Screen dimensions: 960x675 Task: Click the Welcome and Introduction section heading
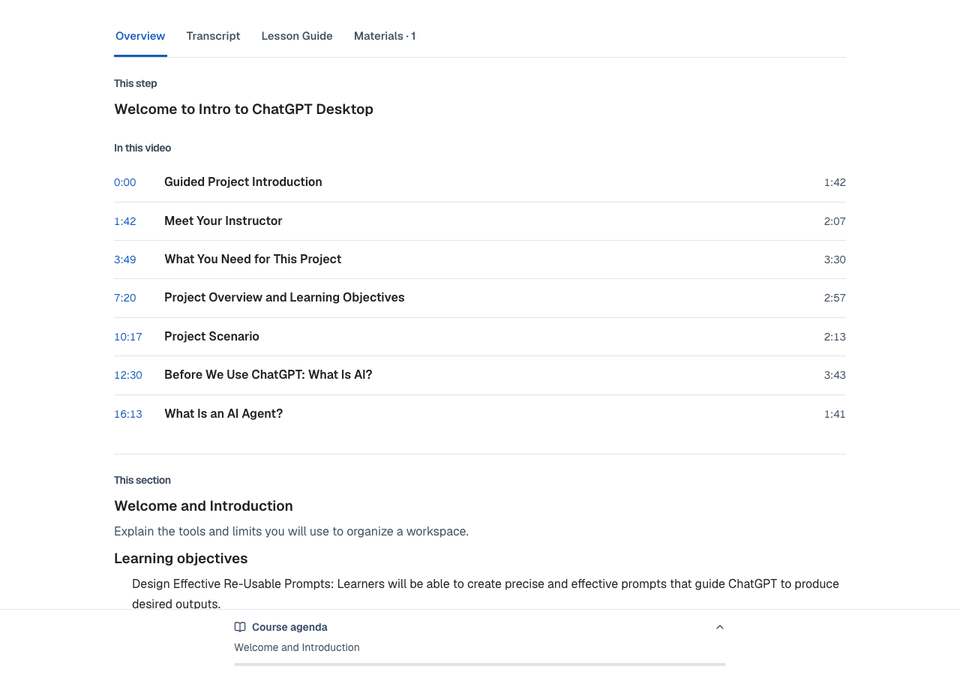(203, 506)
